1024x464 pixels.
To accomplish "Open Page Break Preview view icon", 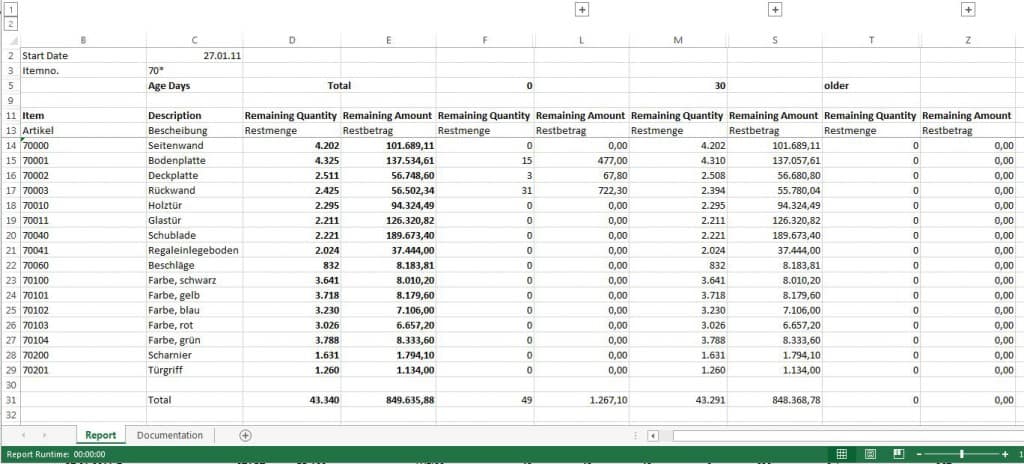I will click(x=898, y=454).
